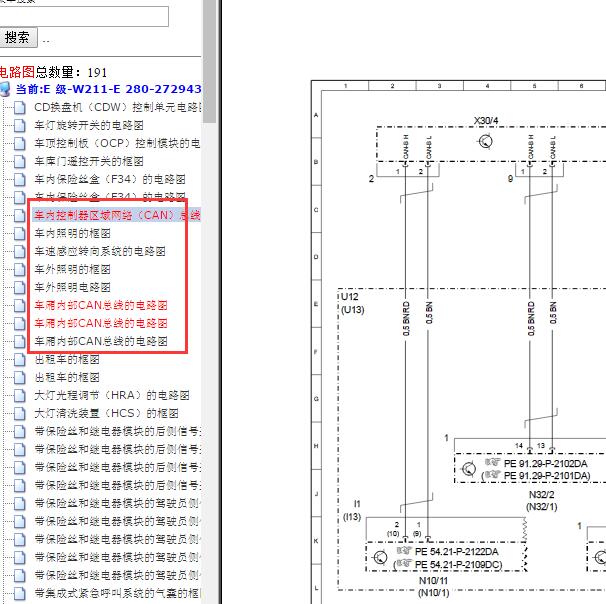Click the page icon for 车内照明的框图
This screenshot has width=606, height=604.
coord(20,233)
